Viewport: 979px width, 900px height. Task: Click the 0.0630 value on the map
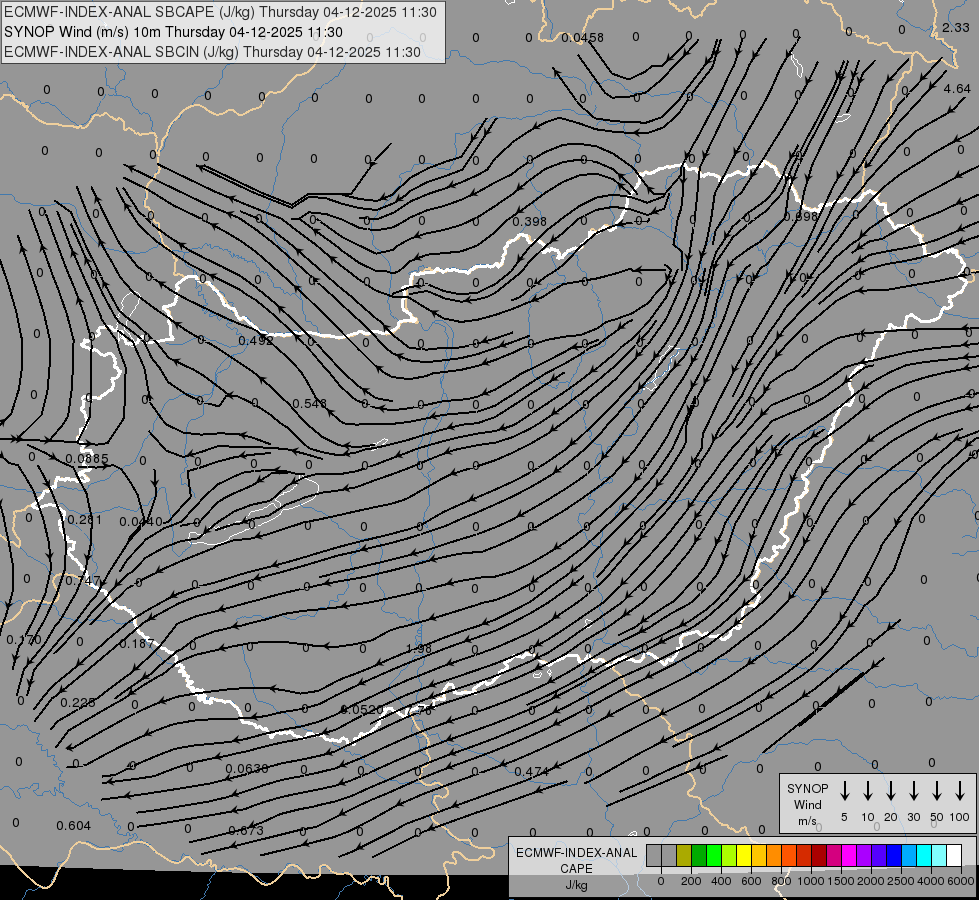click(x=247, y=768)
